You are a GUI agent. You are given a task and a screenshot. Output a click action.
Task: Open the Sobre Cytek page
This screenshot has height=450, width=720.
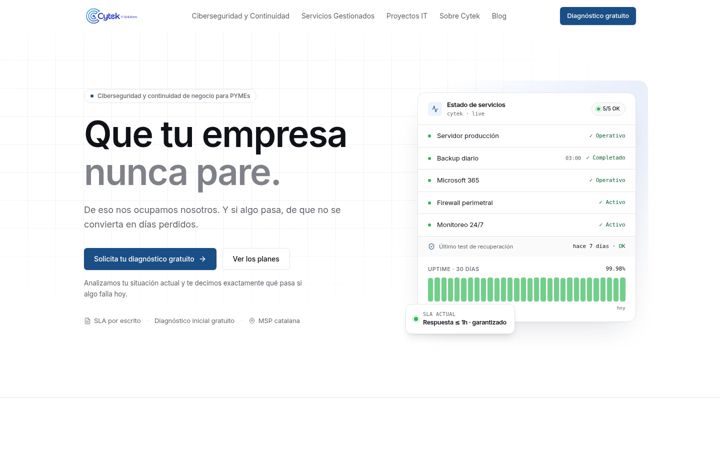(x=459, y=16)
